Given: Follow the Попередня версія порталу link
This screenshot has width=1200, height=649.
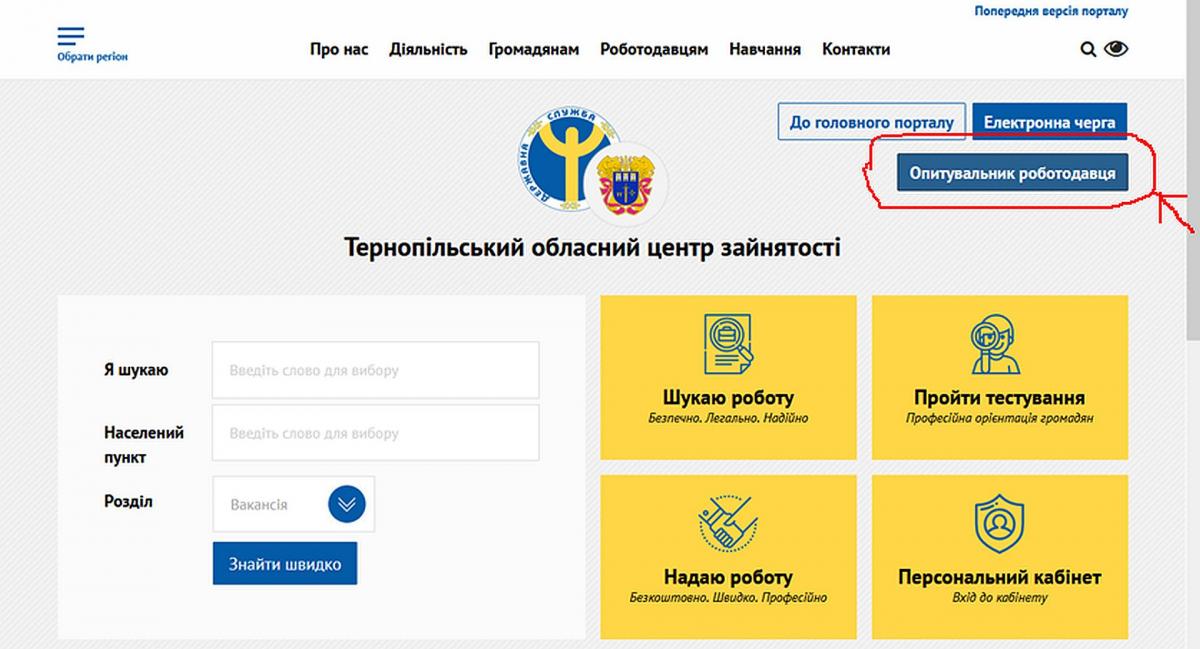Looking at the screenshot, I should [1051, 12].
